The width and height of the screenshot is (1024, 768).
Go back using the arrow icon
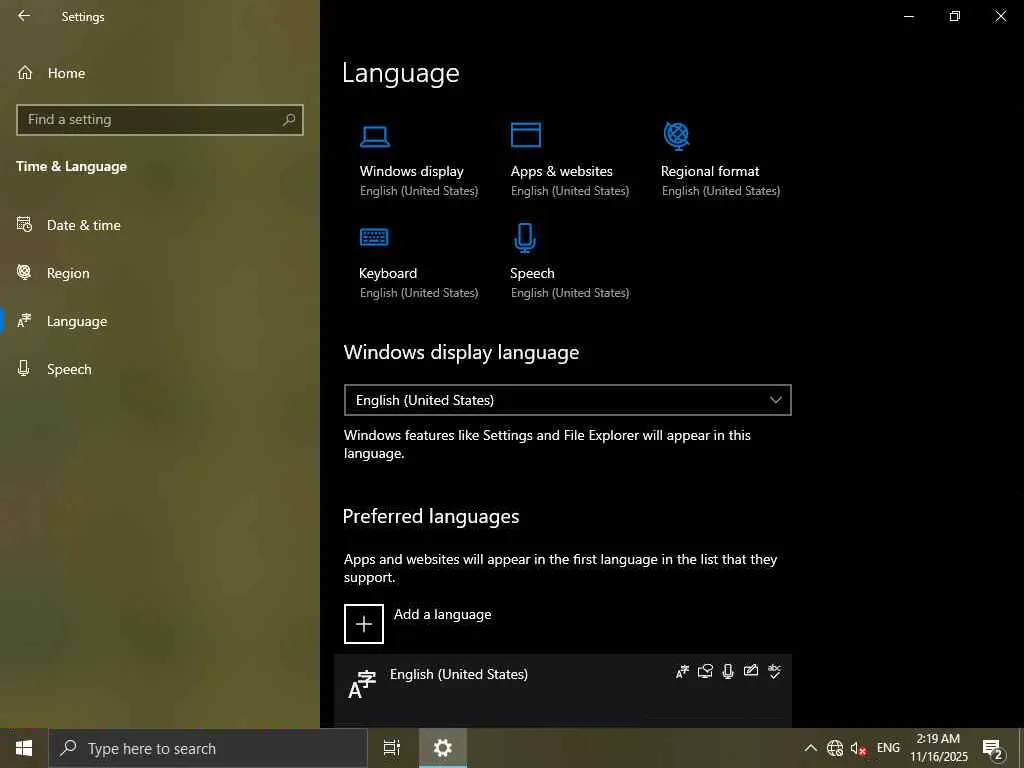point(24,16)
